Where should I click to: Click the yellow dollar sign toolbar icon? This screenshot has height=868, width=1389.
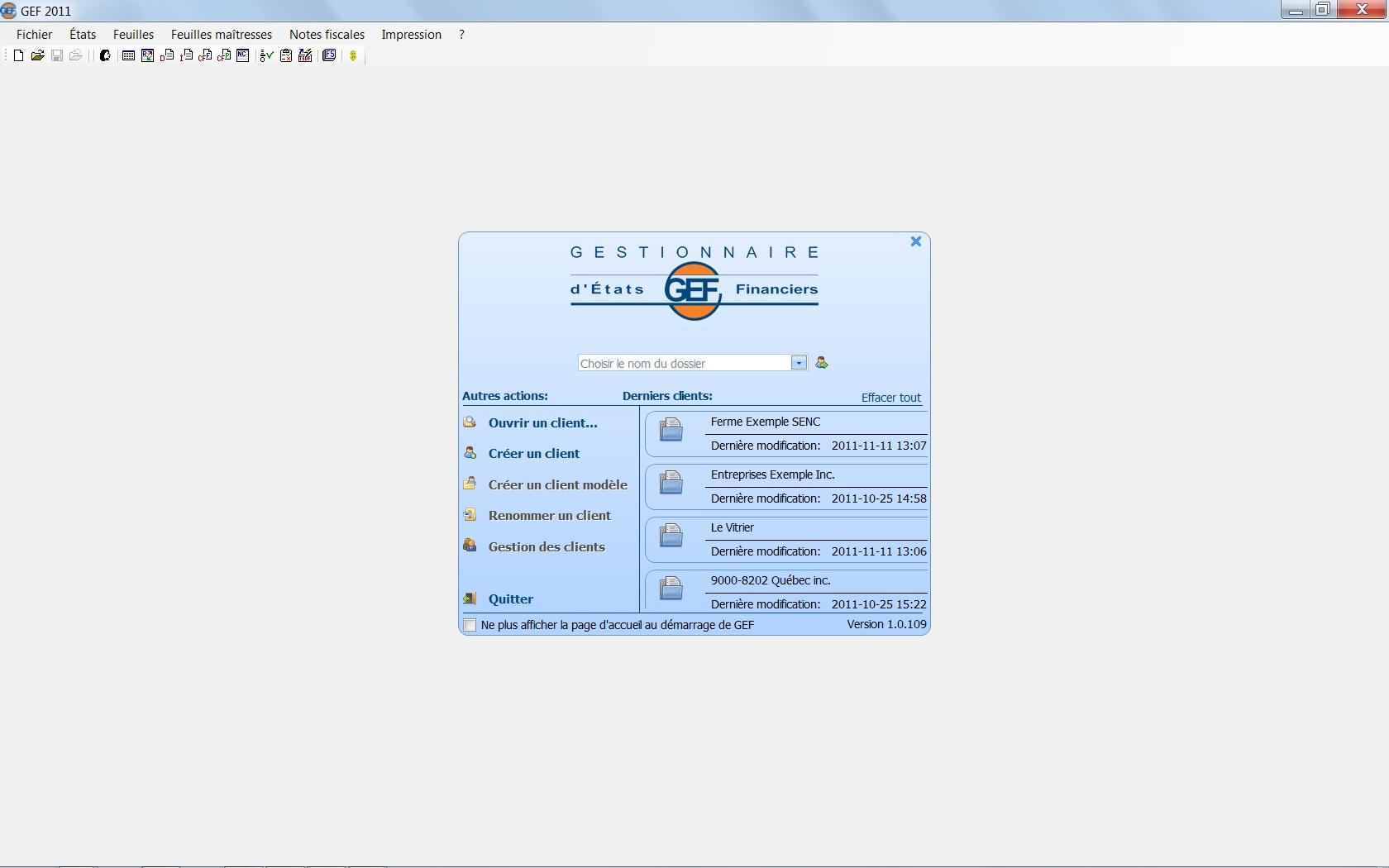pyautogui.click(x=353, y=55)
